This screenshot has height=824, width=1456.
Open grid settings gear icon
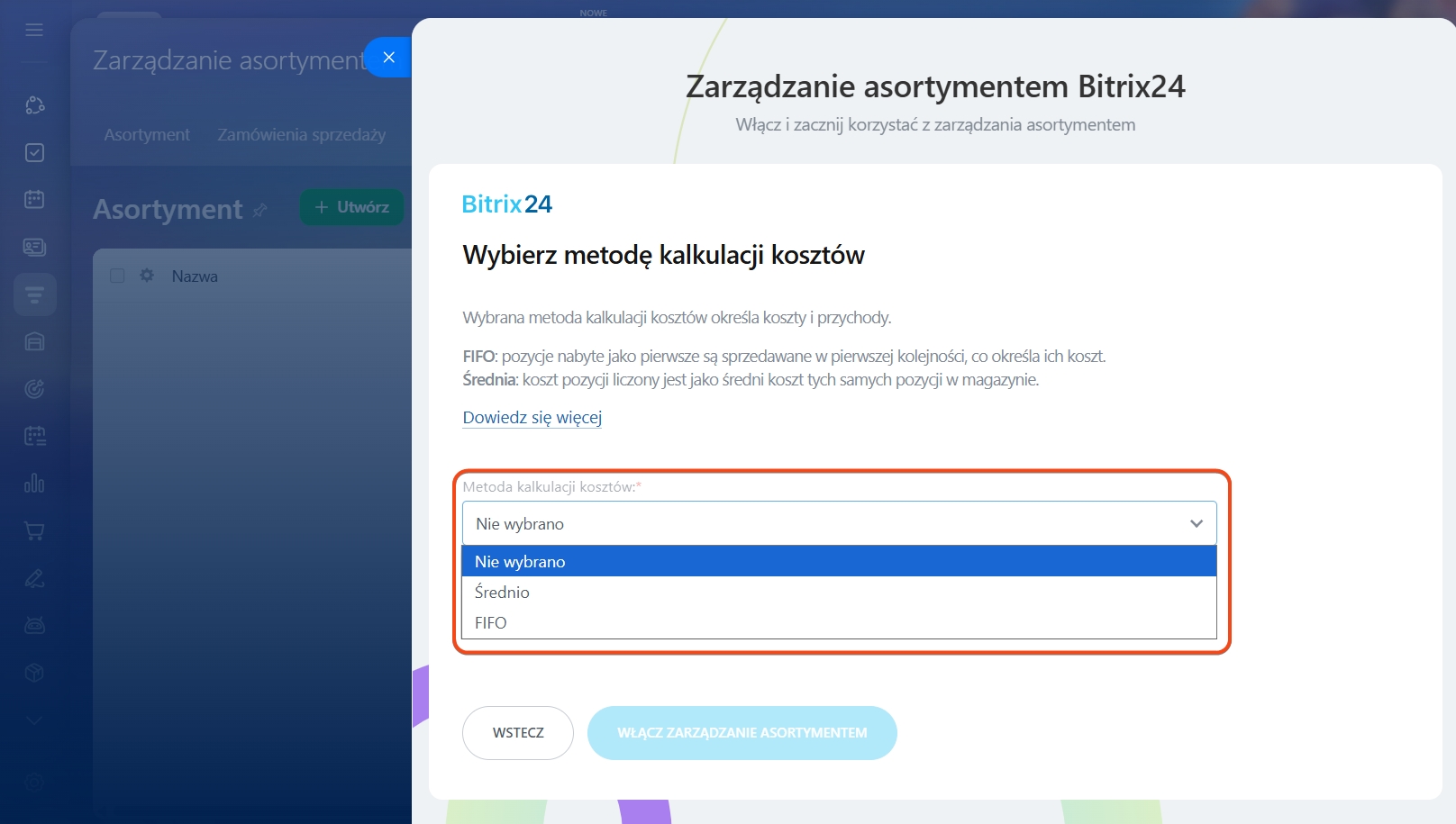147,276
